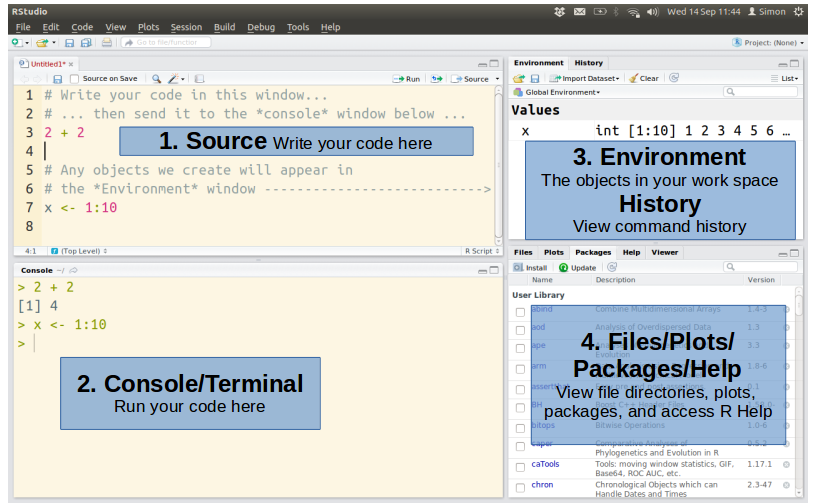
Task: Load the caTools package checkbox
Action: [520, 467]
